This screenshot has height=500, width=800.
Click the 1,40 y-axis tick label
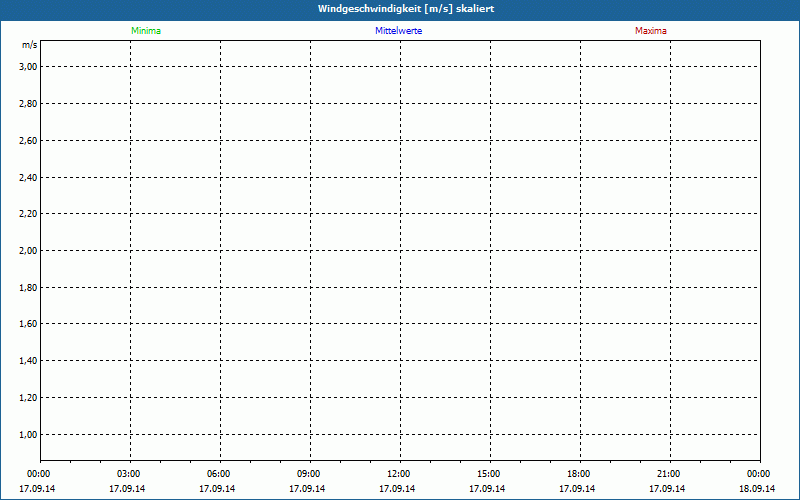(28, 361)
